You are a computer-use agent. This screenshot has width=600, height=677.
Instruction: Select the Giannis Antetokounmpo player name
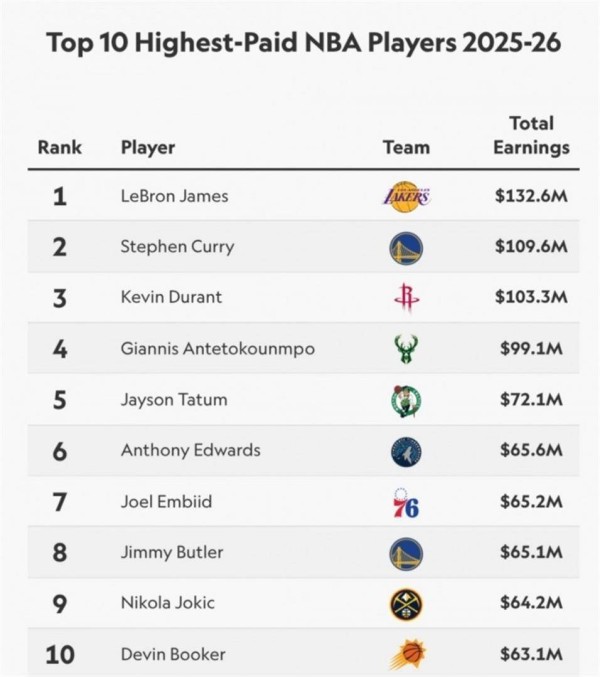click(217, 349)
